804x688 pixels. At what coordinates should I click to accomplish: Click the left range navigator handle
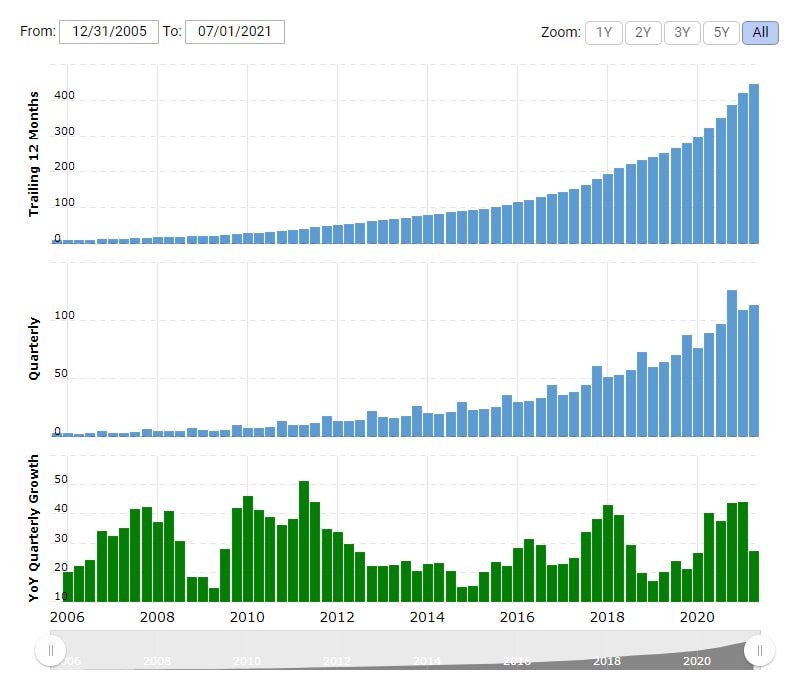coord(50,651)
